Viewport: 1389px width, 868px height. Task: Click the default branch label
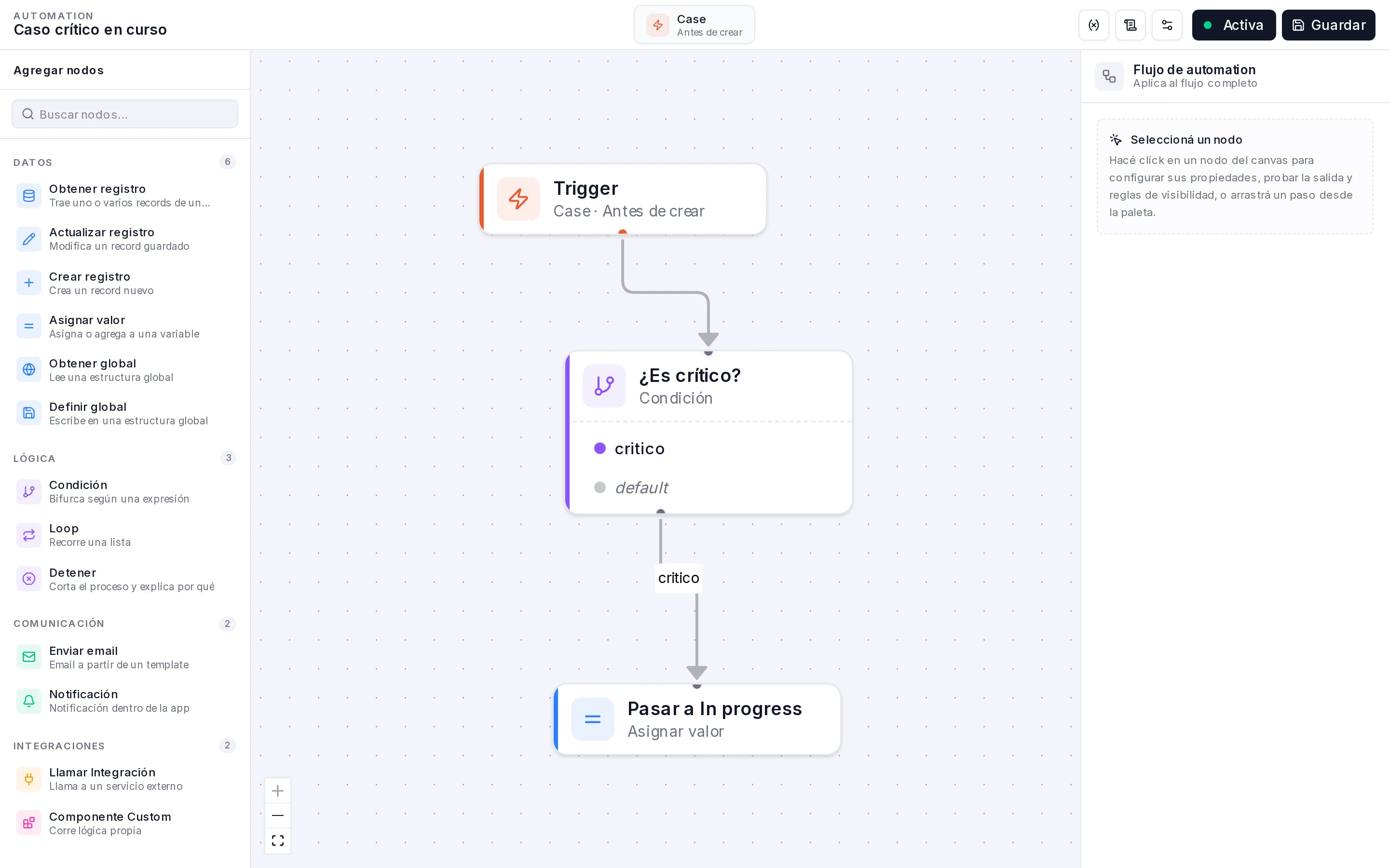pos(642,488)
